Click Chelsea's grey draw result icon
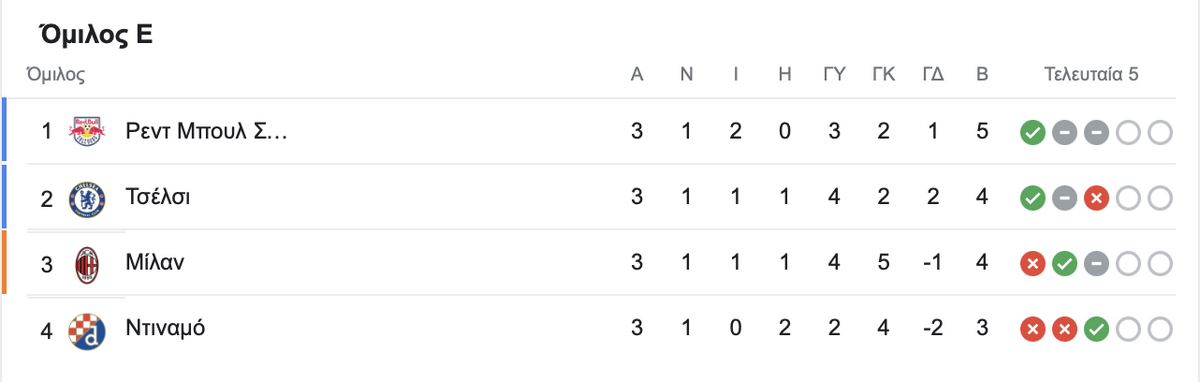This screenshot has width=1200, height=382. point(1064,198)
